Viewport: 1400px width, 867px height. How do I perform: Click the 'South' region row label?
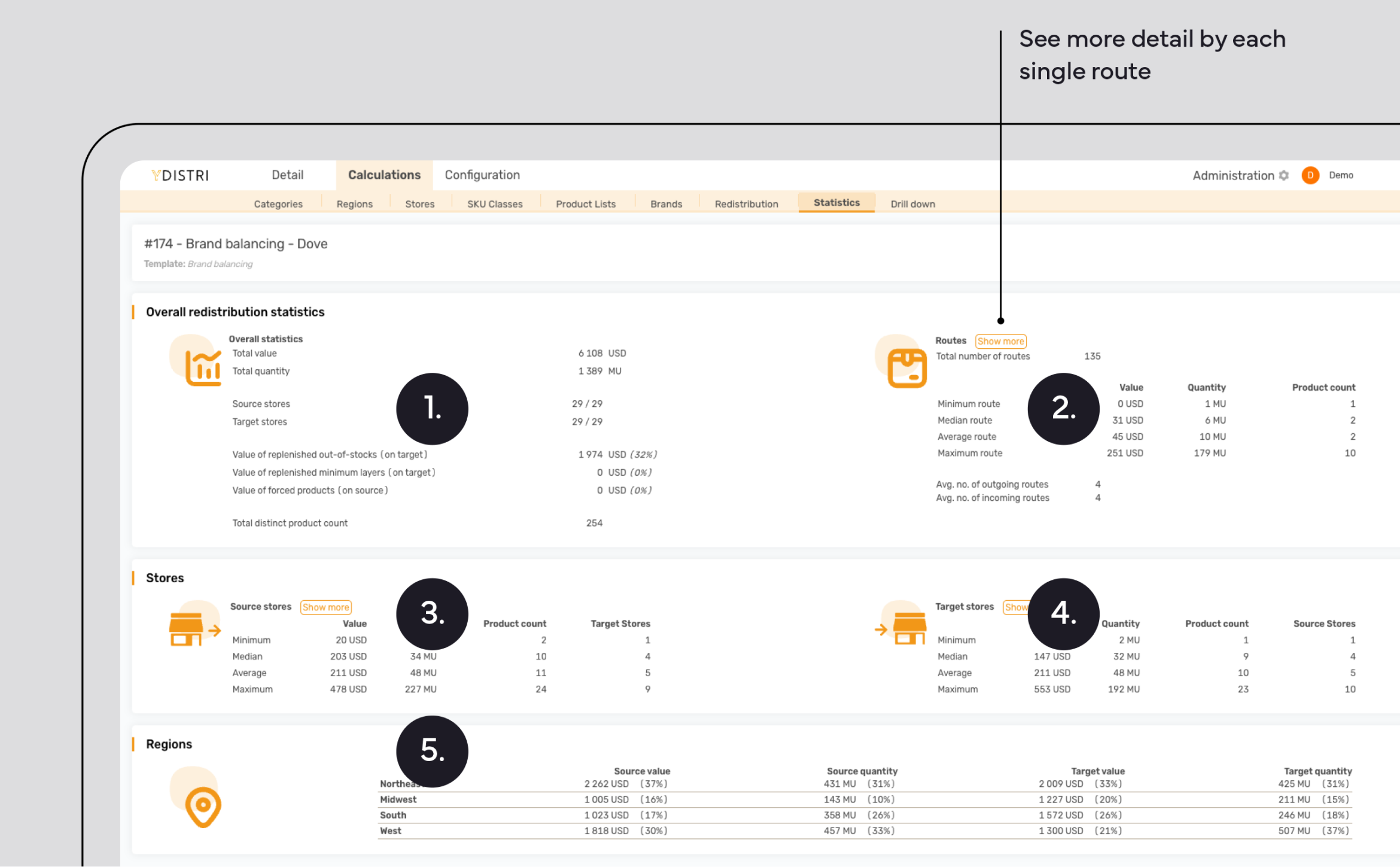393,815
